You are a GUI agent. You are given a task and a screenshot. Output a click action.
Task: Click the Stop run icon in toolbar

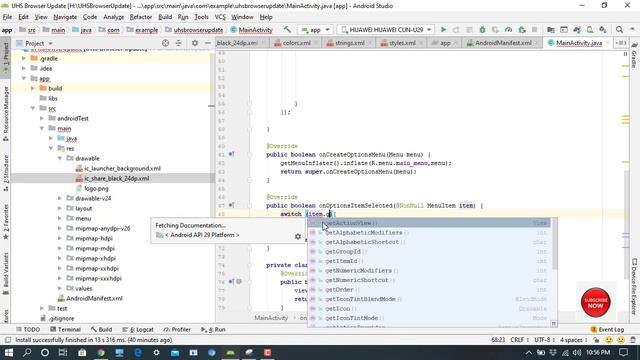pos(534,30)
